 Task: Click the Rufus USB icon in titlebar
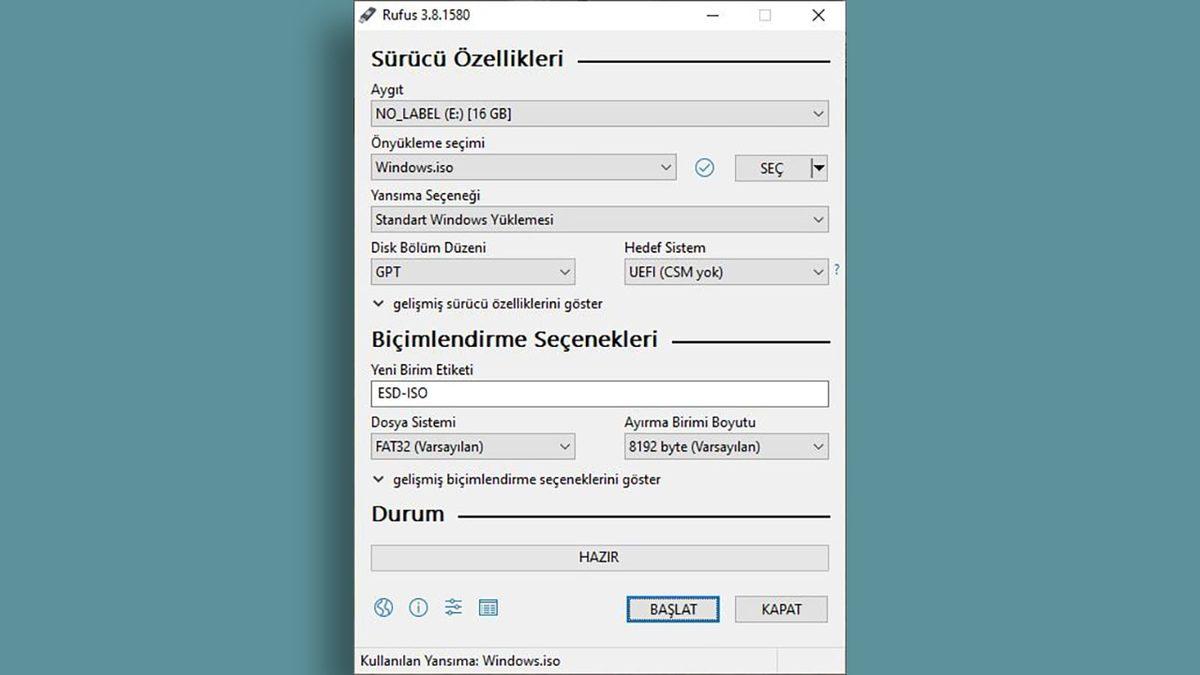[x=368, y=15]
